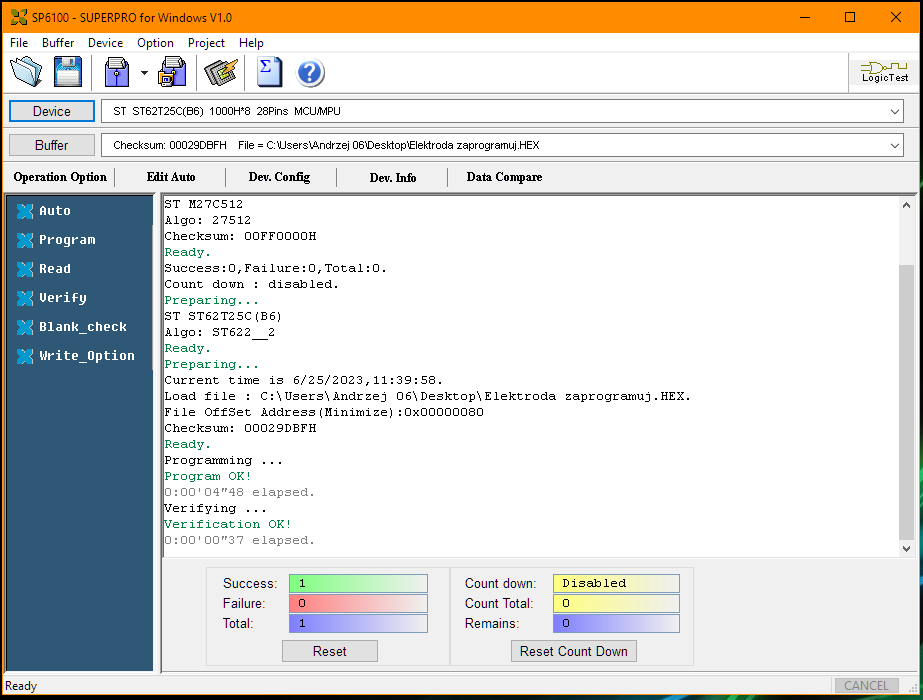Click the red Failure count field
Viewport: 923px width, 700px height.
pyautogui.click(x=358, y=603)
